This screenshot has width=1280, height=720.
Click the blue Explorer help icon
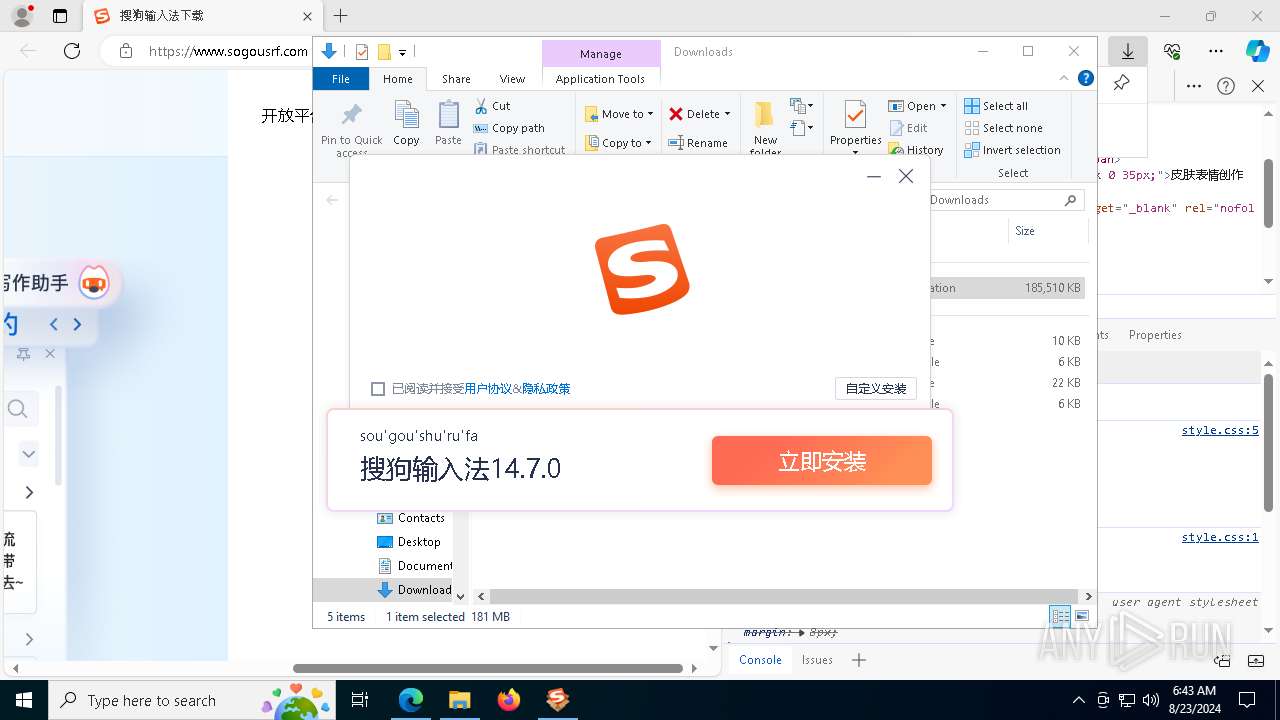(1085, 78)
